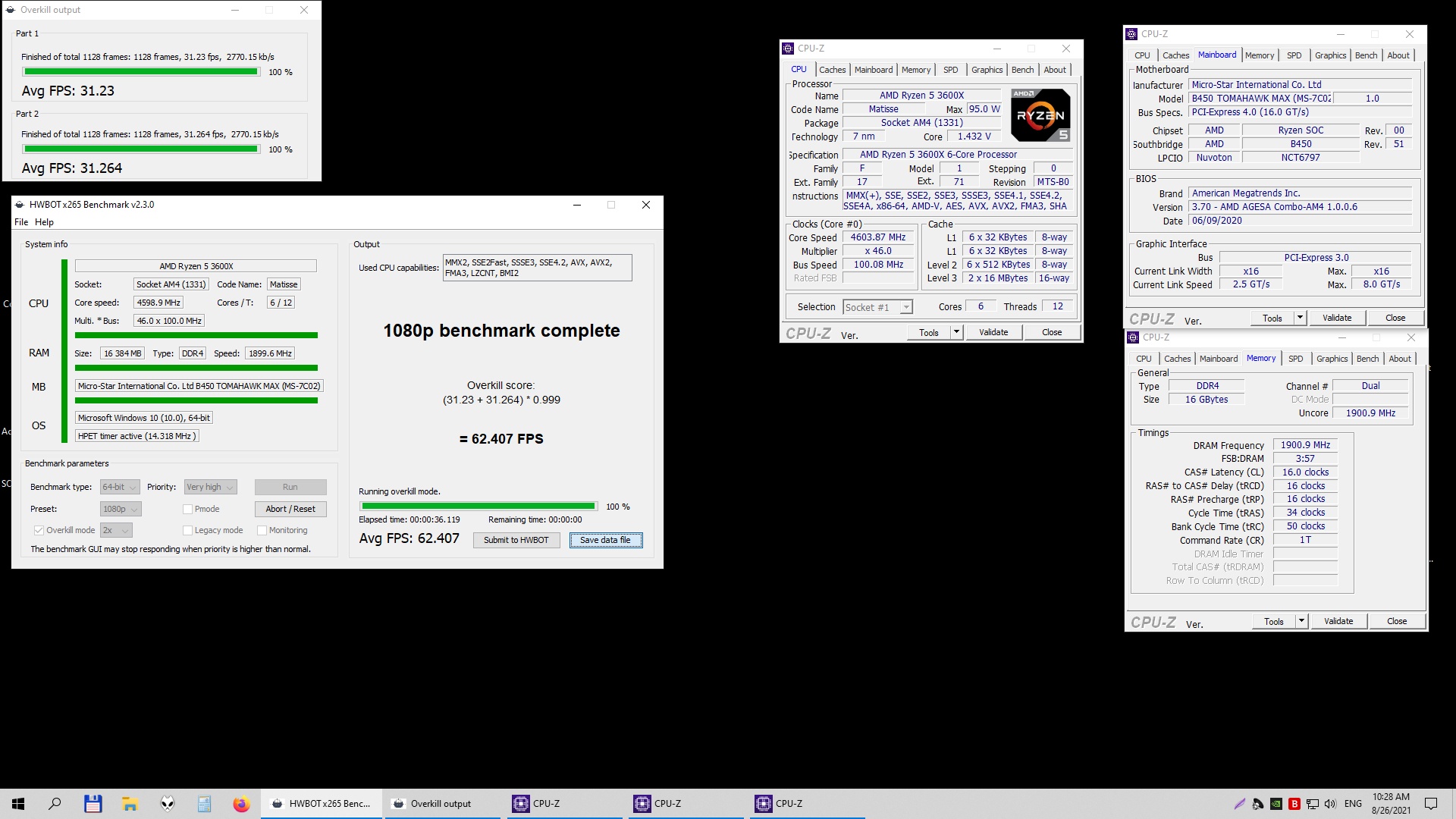Enable the Monitoring checkbox
Screen dimensions: 1456x819
click(262, 530)
